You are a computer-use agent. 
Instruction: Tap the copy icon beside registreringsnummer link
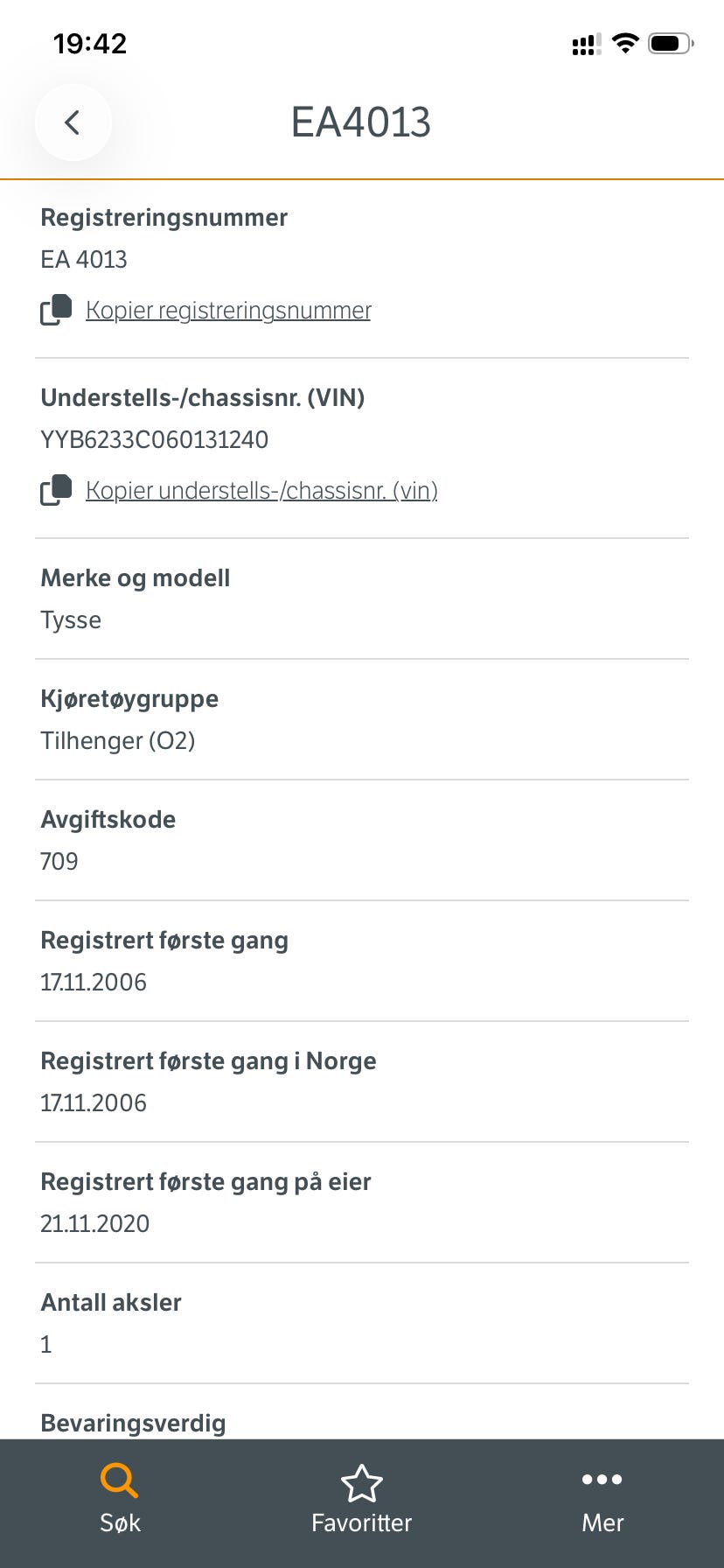click(56, 310)
